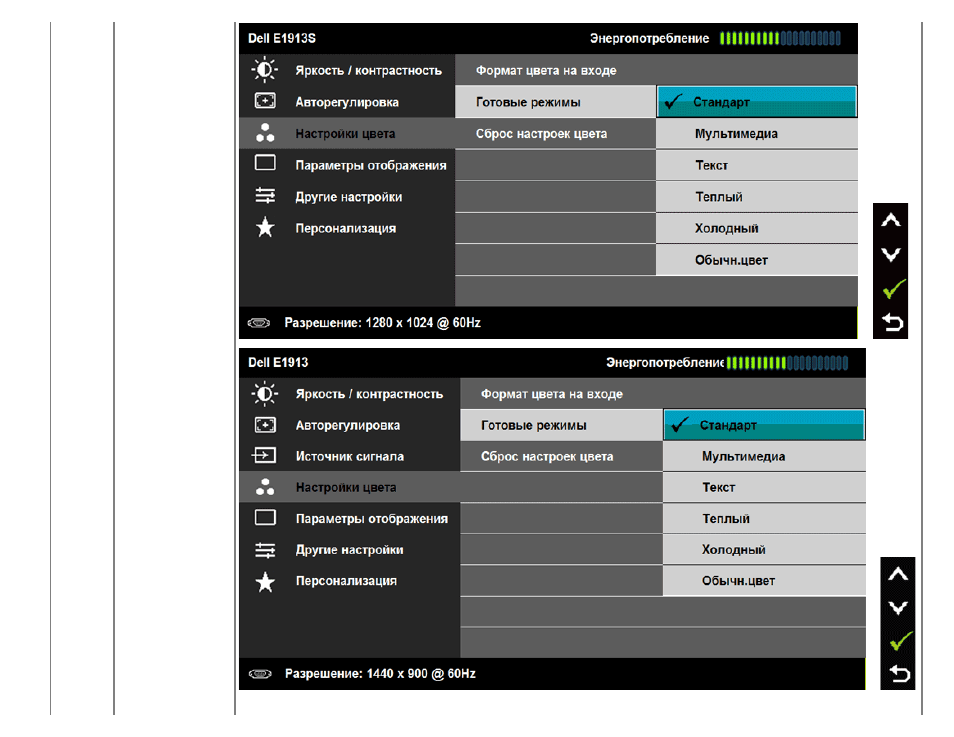954x737 pixels.
Task: Click the Энергопотребление bar in E1913S menu
Action: (780, 38)
